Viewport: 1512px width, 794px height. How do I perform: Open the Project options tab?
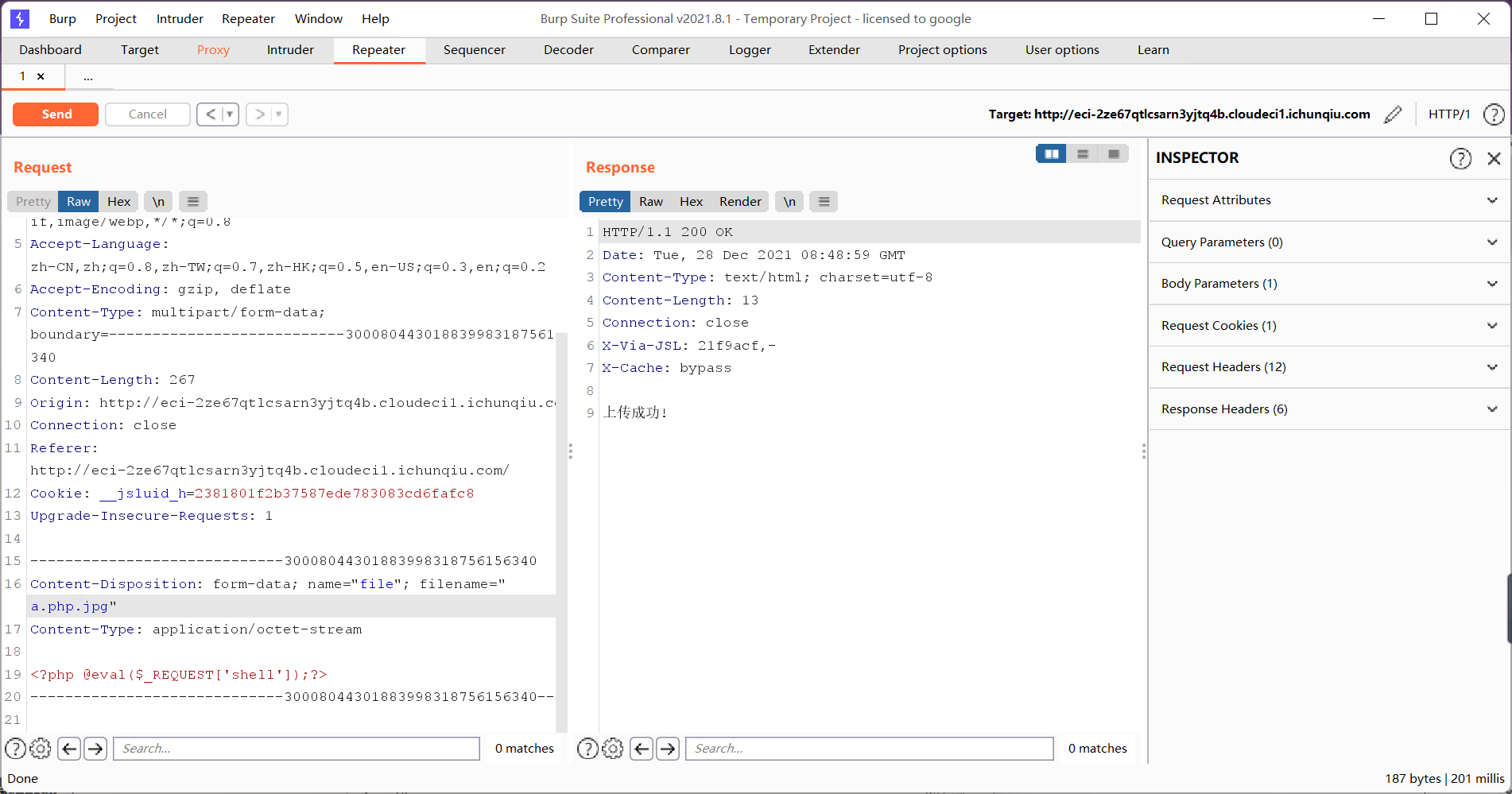(943, 50)
